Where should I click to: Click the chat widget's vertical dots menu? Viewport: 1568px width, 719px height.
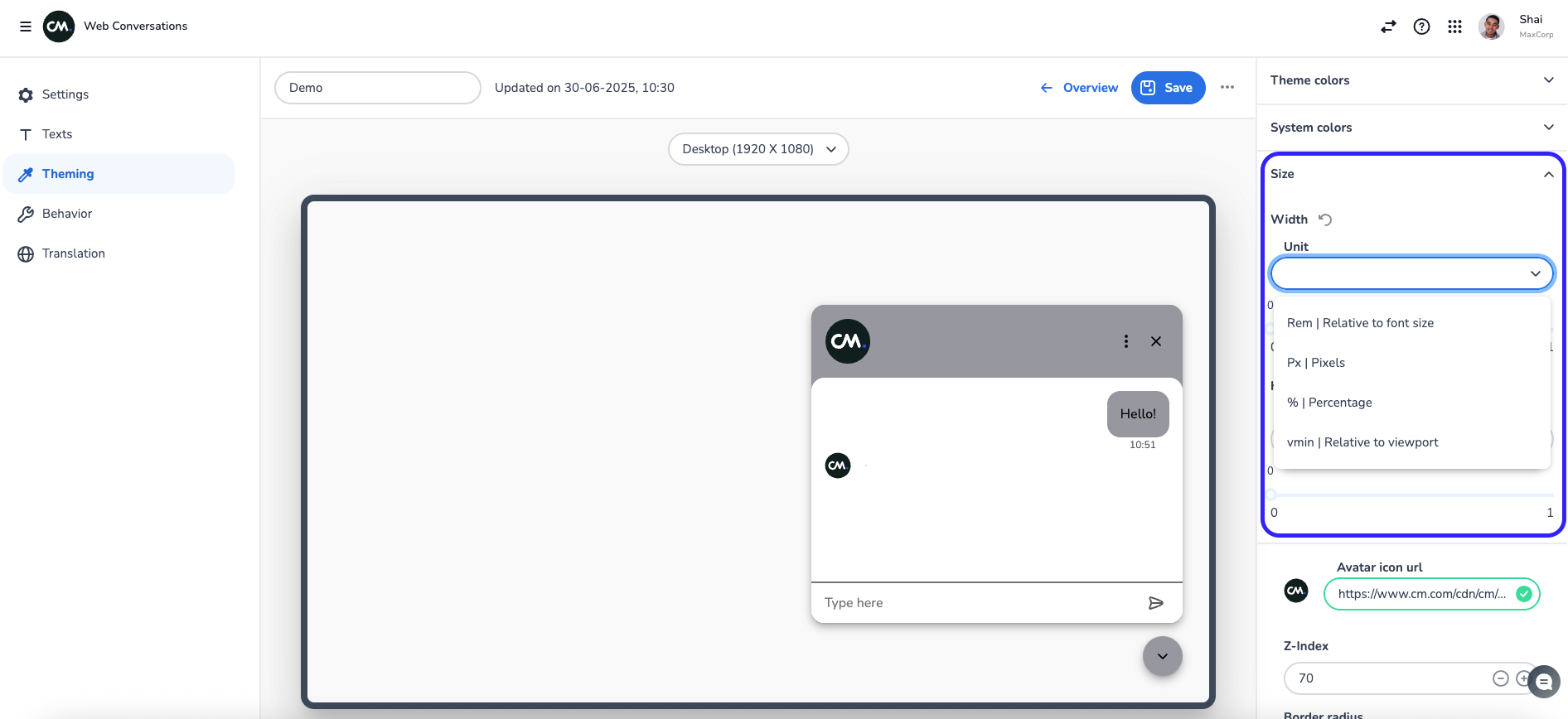pos(1125,341)
